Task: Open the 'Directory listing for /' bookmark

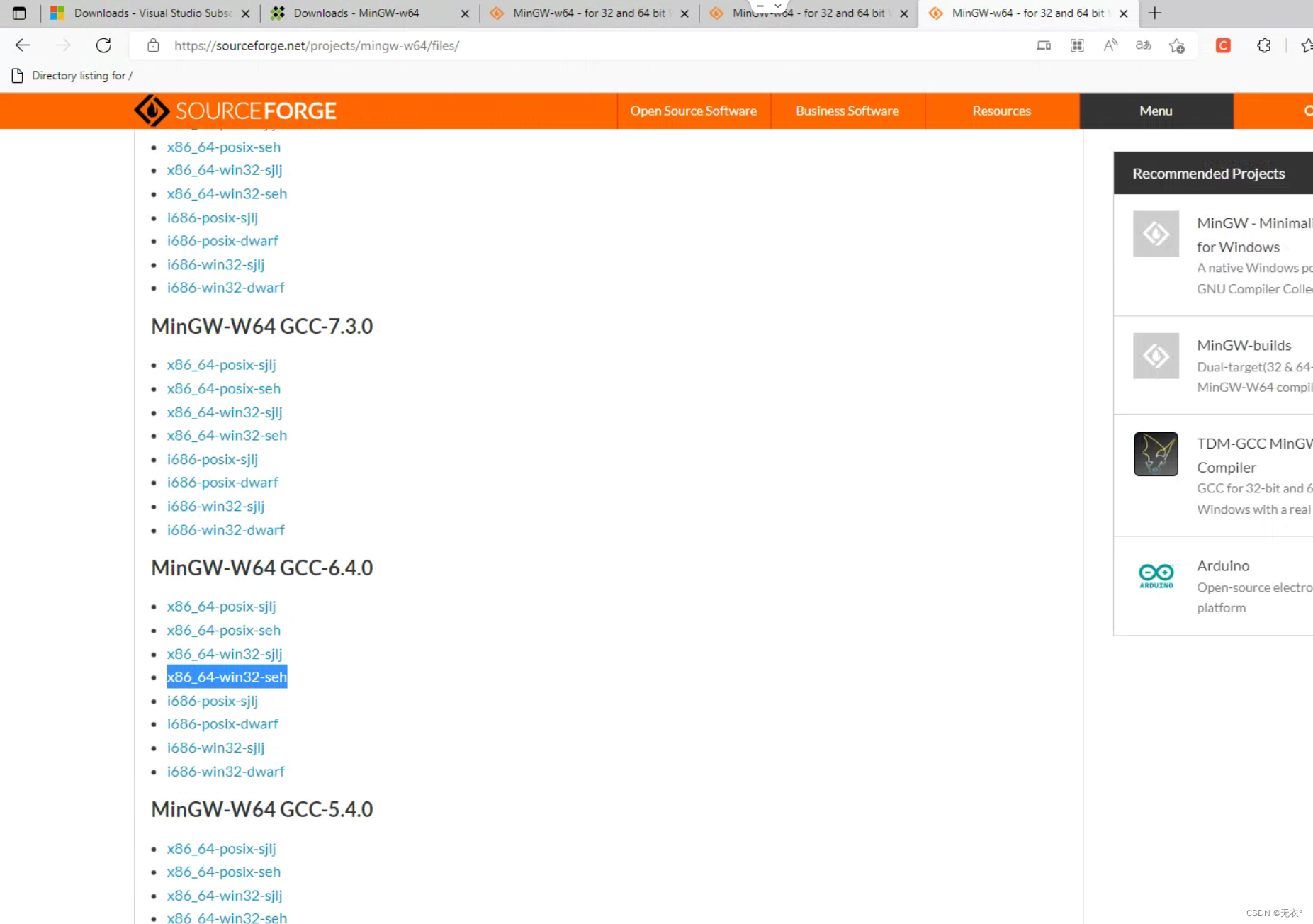Action: (x=73, y=76)
